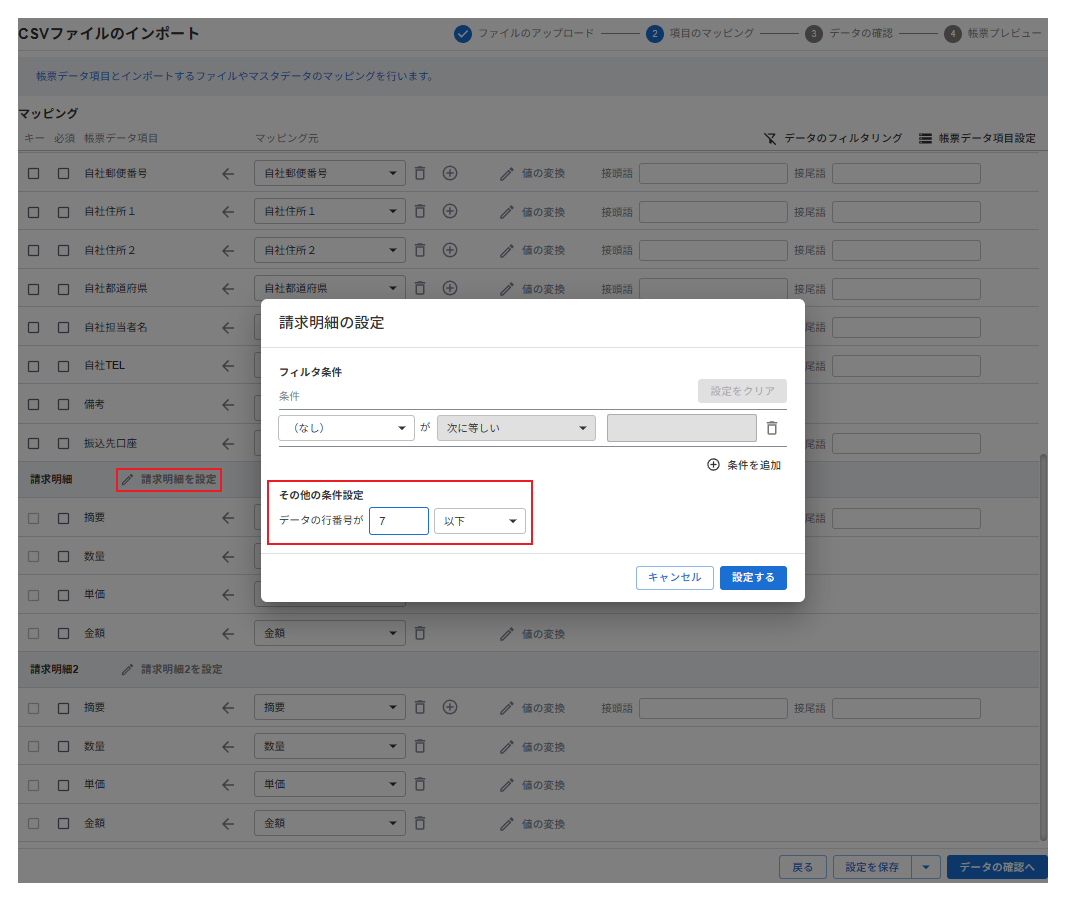Click 設定する button in dialog
1066x906 pixels.
pyautogui.click(x=753, y=578)
